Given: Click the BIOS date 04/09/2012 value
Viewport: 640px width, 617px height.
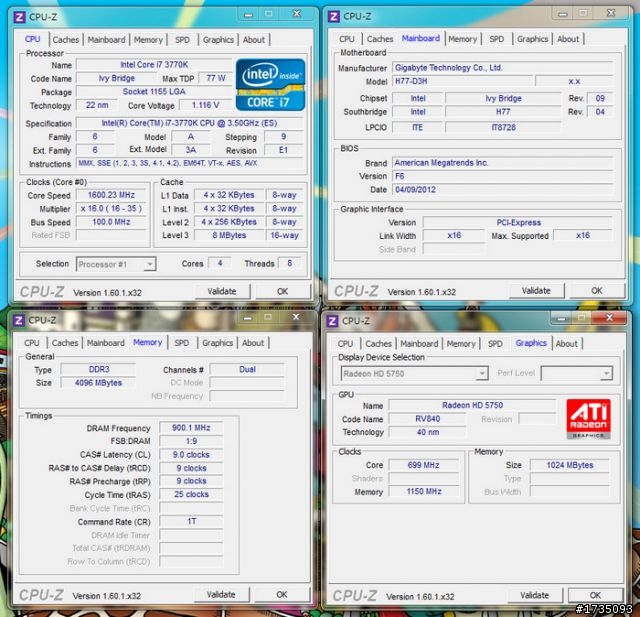Looking at the screenshot, I should 503,190.
